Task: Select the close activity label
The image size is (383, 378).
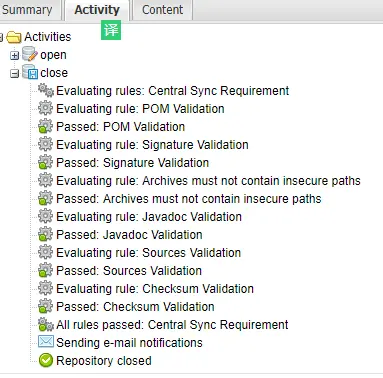Action: click(54, 73)
